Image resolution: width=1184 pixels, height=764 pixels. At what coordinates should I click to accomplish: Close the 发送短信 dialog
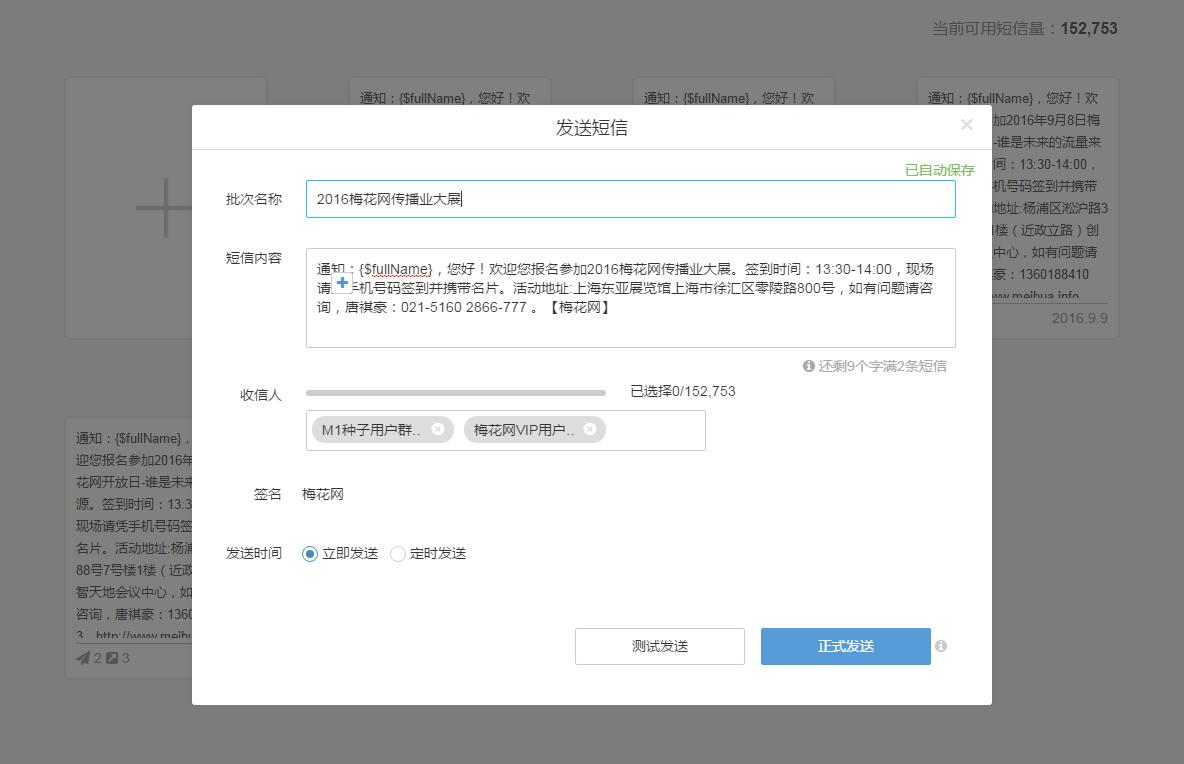(x=966, y=125)
